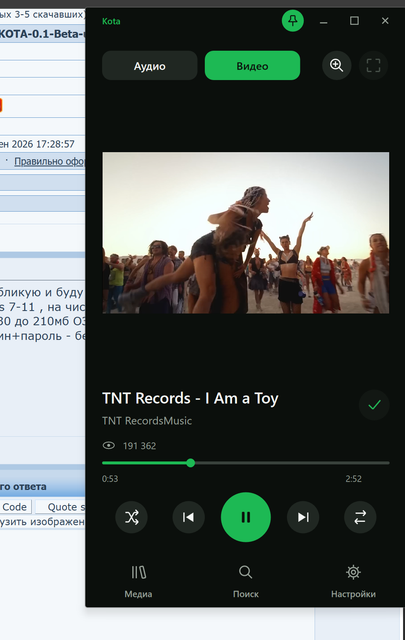Click the playback progress slider handle
Screen dimensions: 405x640
(191, 463)
